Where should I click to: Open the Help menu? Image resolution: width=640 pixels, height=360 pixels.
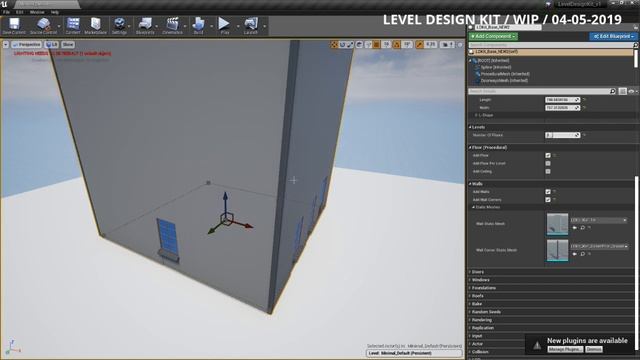point(55,12)
